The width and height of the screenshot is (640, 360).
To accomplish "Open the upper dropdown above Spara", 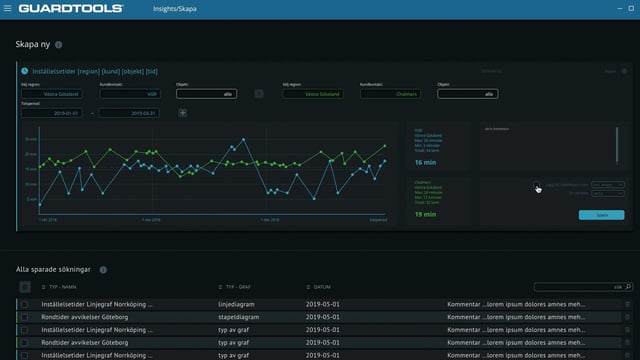I will coord(608,185).
